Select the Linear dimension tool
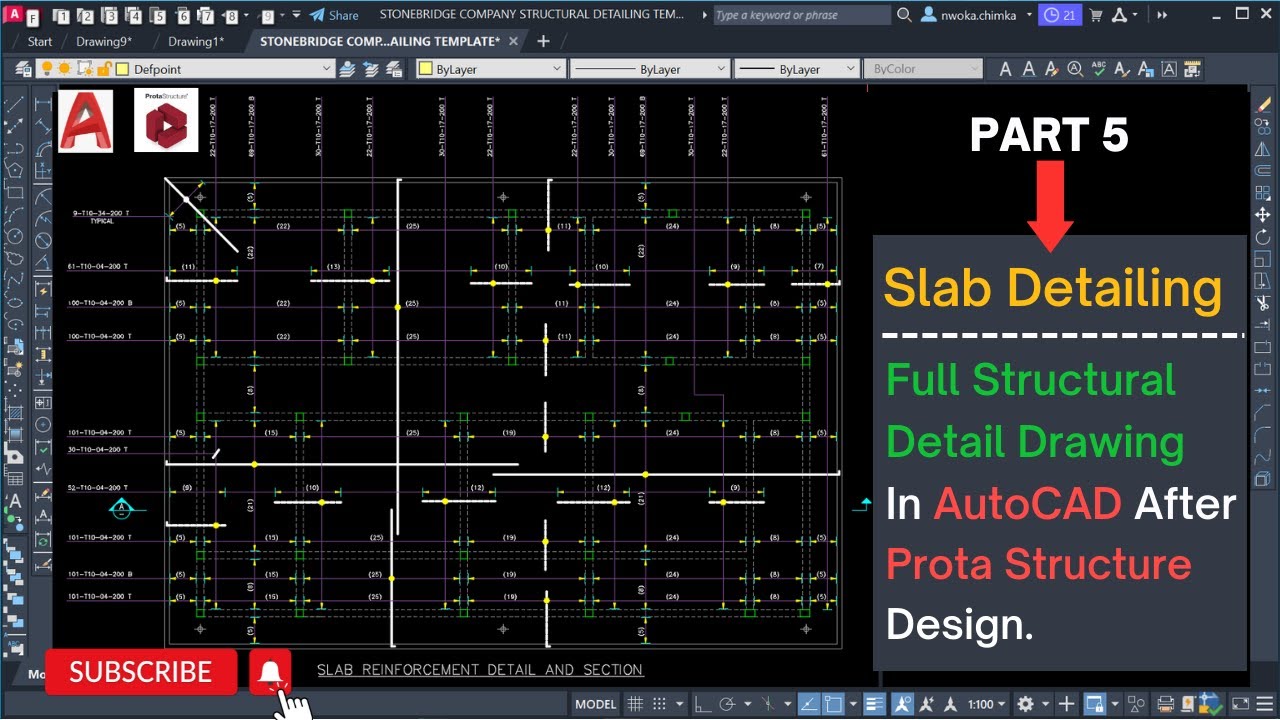This screenshot has height=720, width=1280. coord(43,104)
